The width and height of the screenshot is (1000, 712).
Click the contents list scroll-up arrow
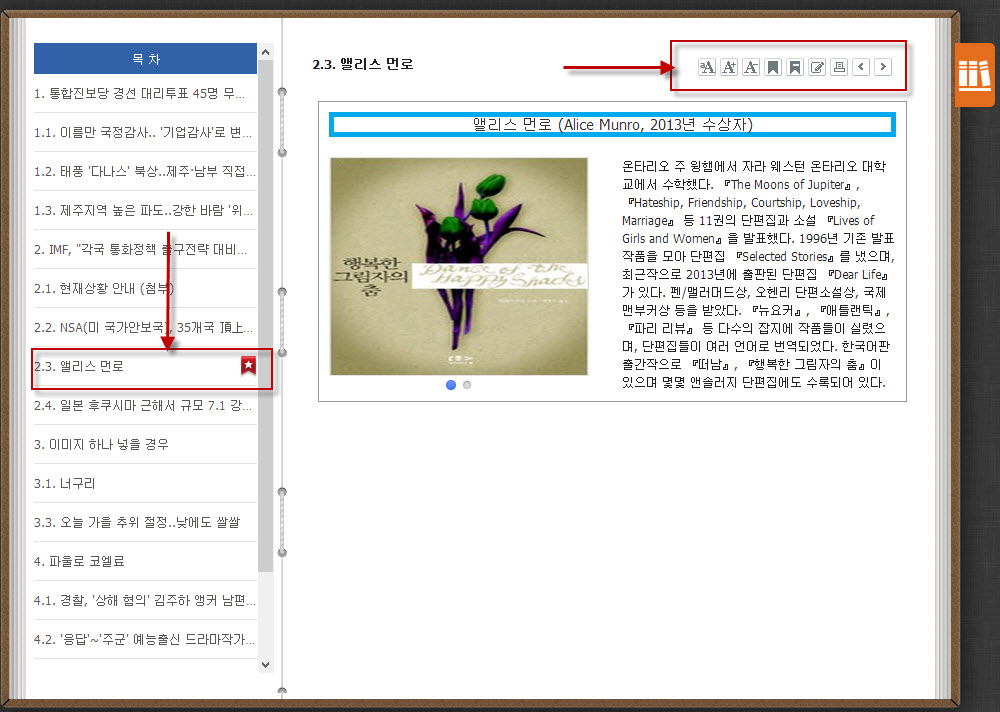pos(266,52)
